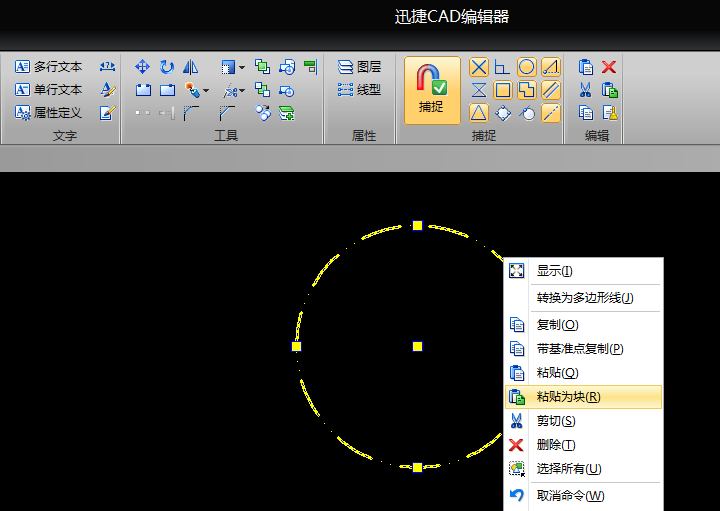
Task: Click the Fillet rounded-corner tool
Action: [x=191, y=112]
